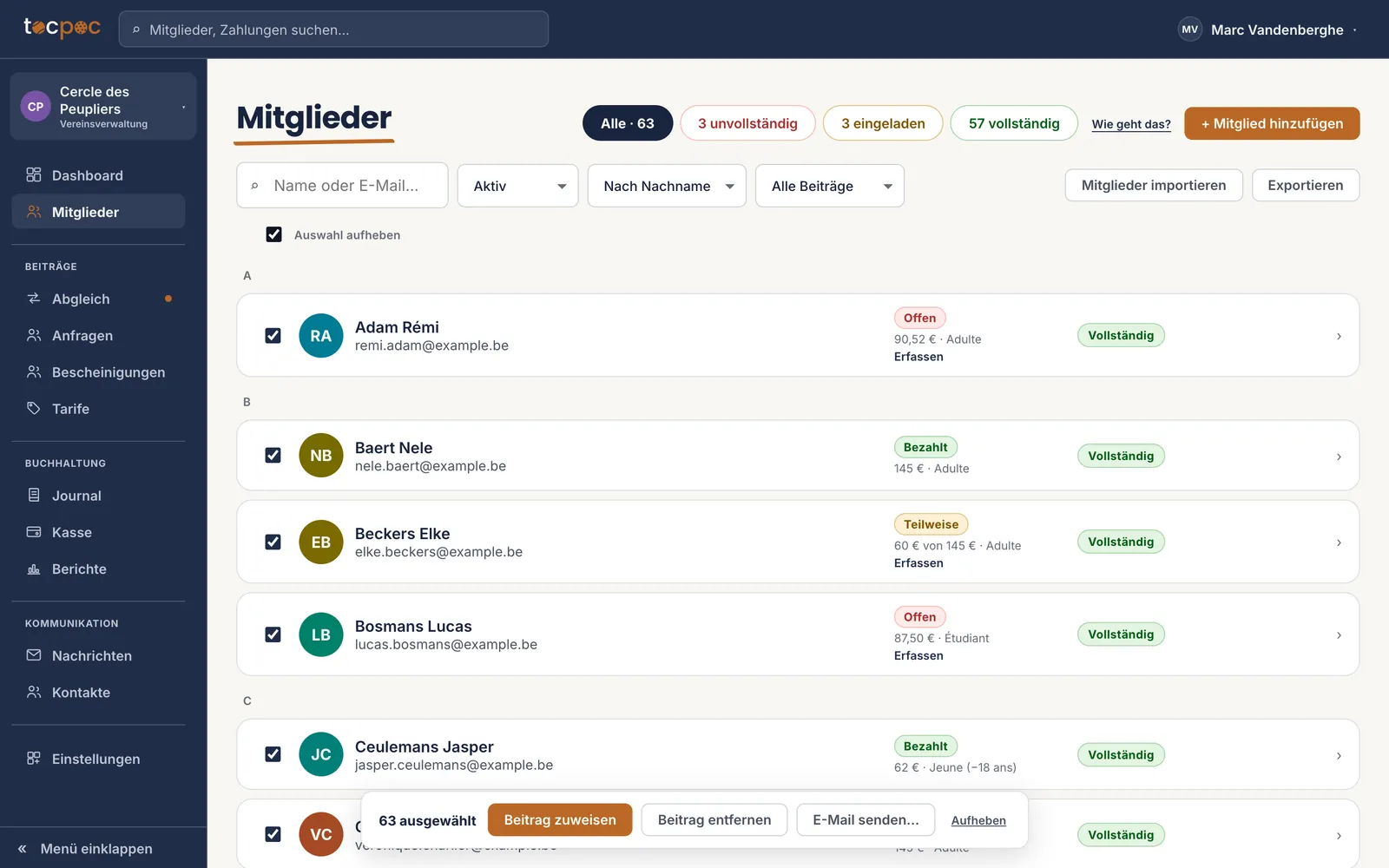1389x868 pixels.
Task: Select the 3 unvollständig filter tab
Action: 747,123
